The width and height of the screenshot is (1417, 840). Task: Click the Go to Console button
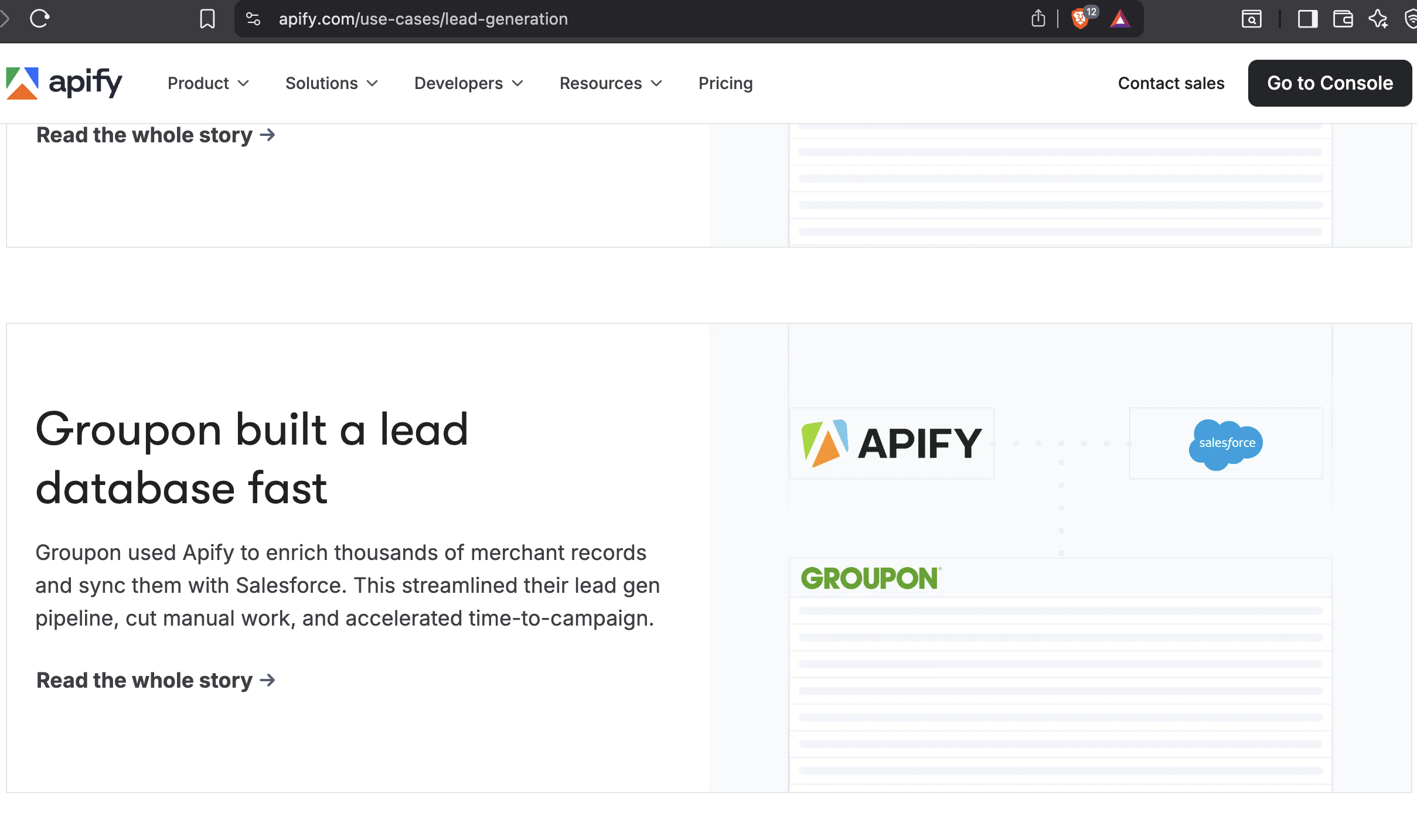click(x=1330, y=83)
